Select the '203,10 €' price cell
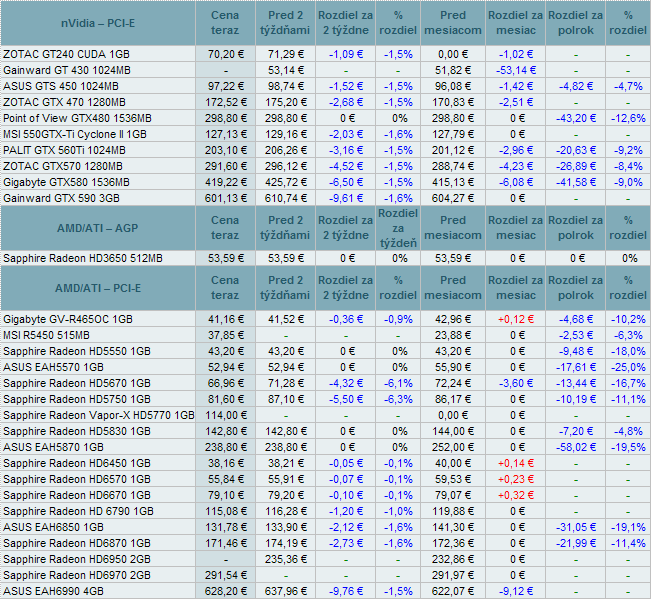 [x=226, y=150]
